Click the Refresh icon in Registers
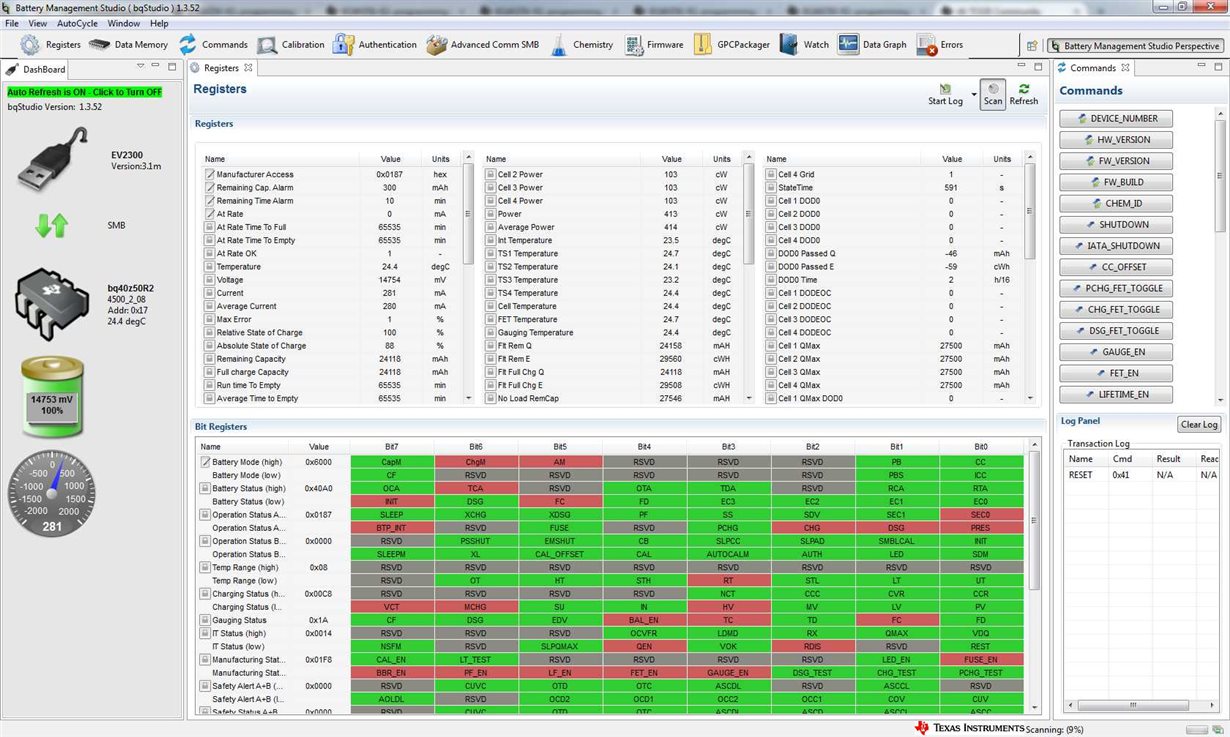The width and height of the screenshot is (1230, 737). [x=1023, y=89]
